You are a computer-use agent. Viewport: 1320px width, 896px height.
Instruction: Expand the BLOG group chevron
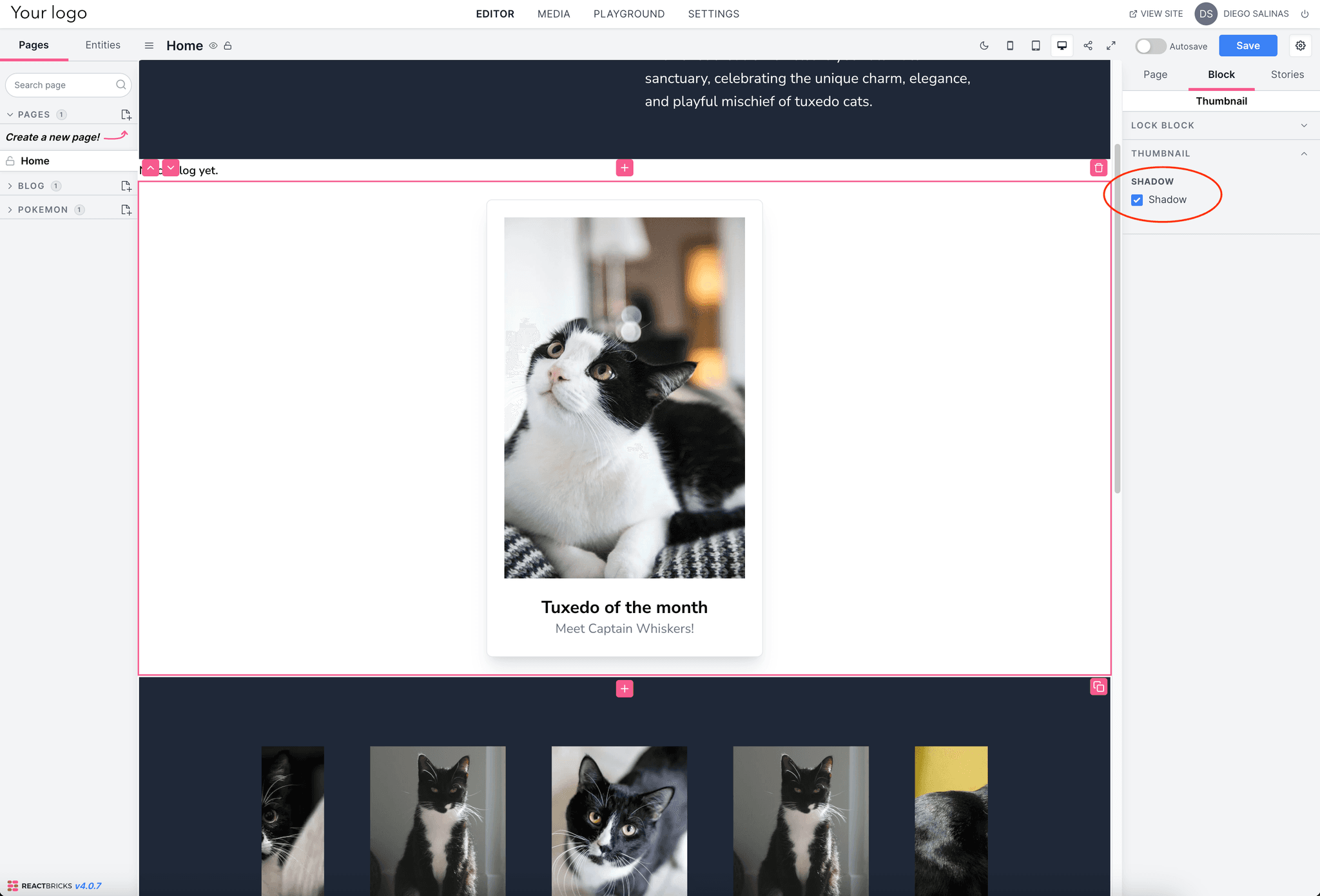(10, 186)
